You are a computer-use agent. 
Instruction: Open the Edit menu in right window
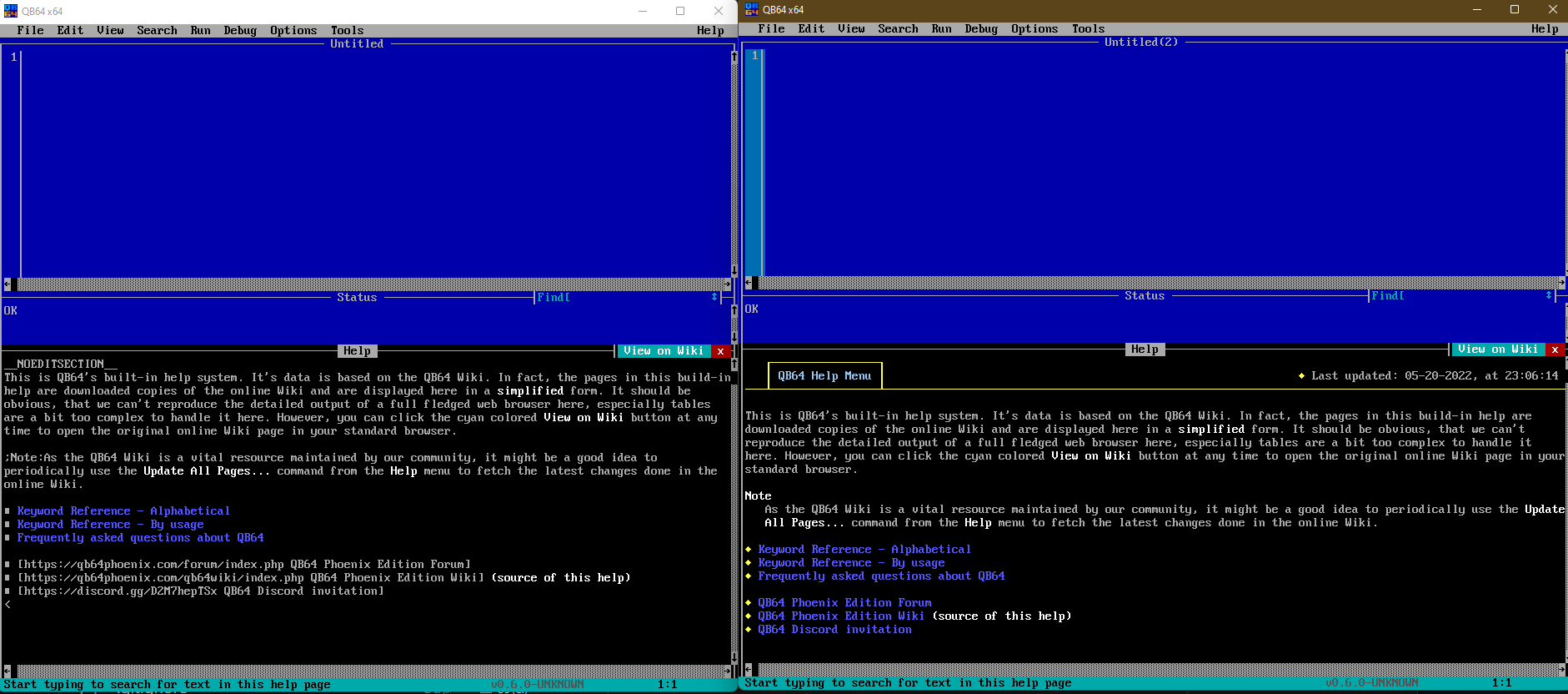point(812,29)
